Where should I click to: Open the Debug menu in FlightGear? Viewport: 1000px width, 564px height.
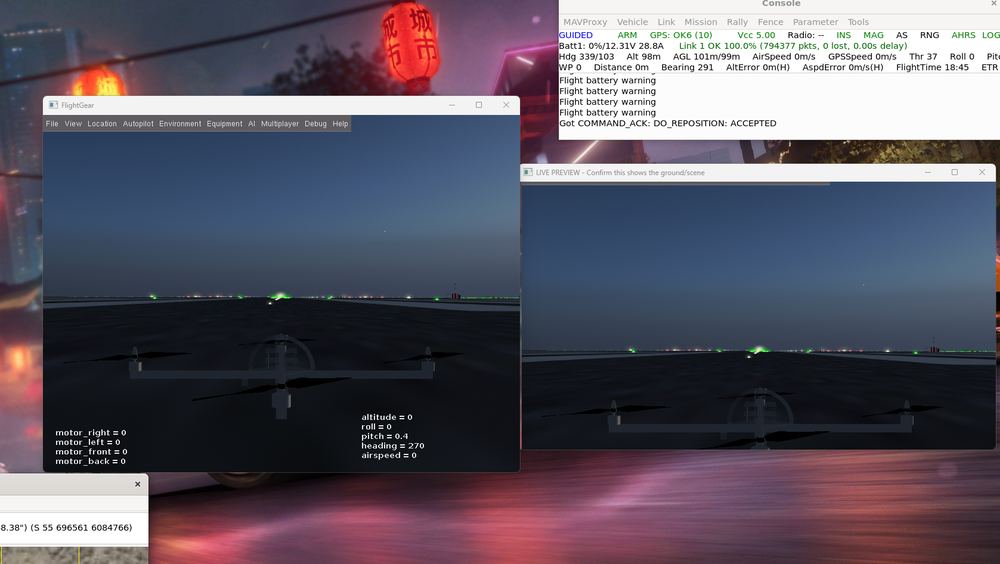pyautogui.click(x=315, y=124)
